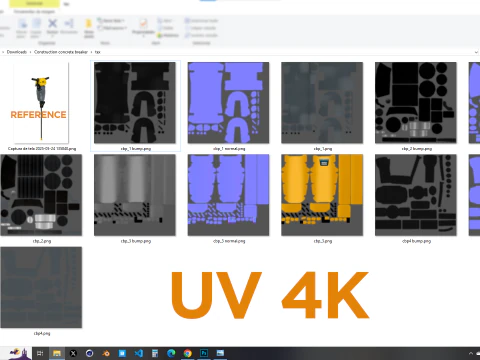Open Photoshop from the taskbar
The height and width of the screenshot is (360, 480).
204,353
